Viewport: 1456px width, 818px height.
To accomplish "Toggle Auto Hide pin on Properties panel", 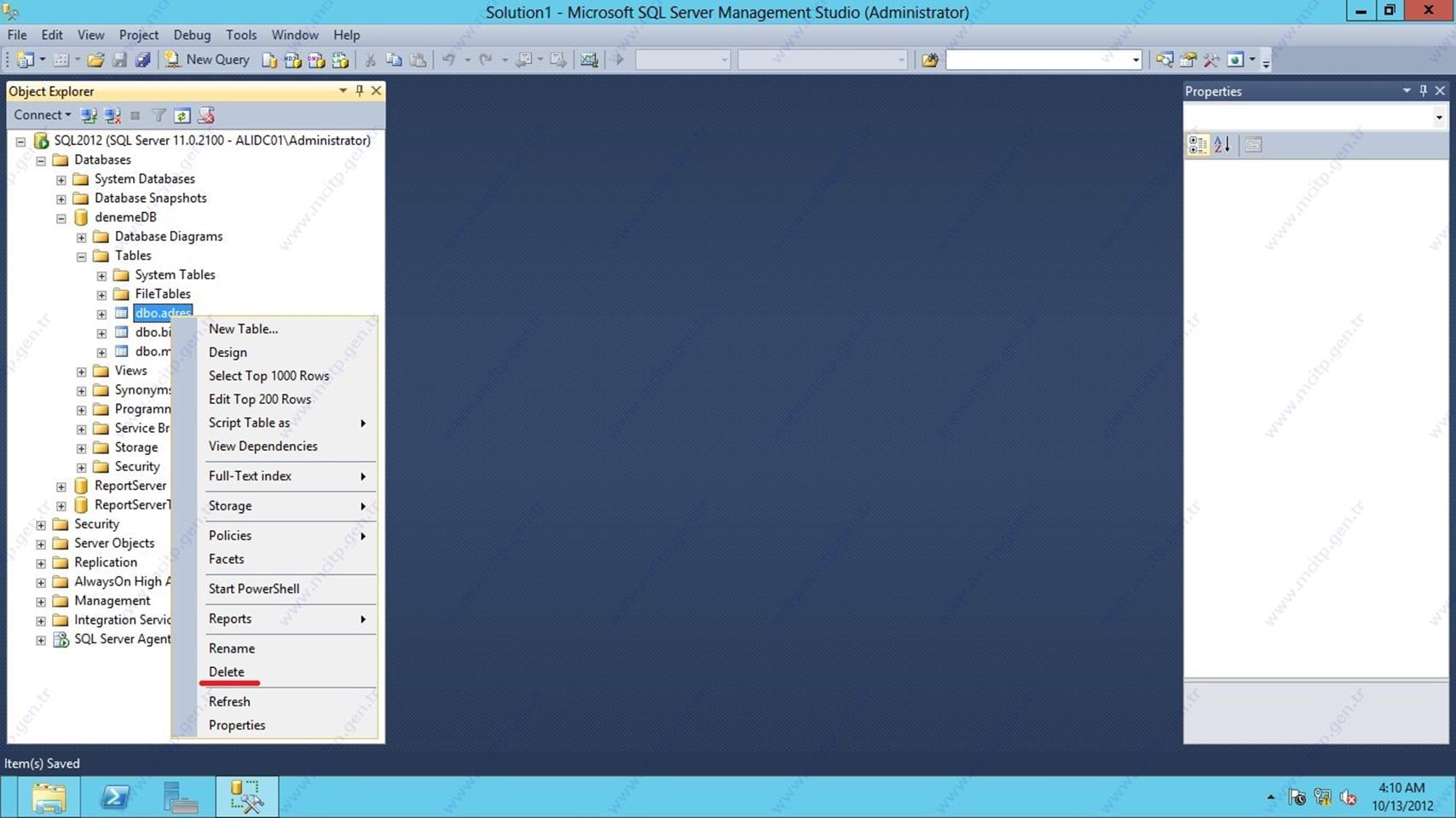I will click(1423, 90).
